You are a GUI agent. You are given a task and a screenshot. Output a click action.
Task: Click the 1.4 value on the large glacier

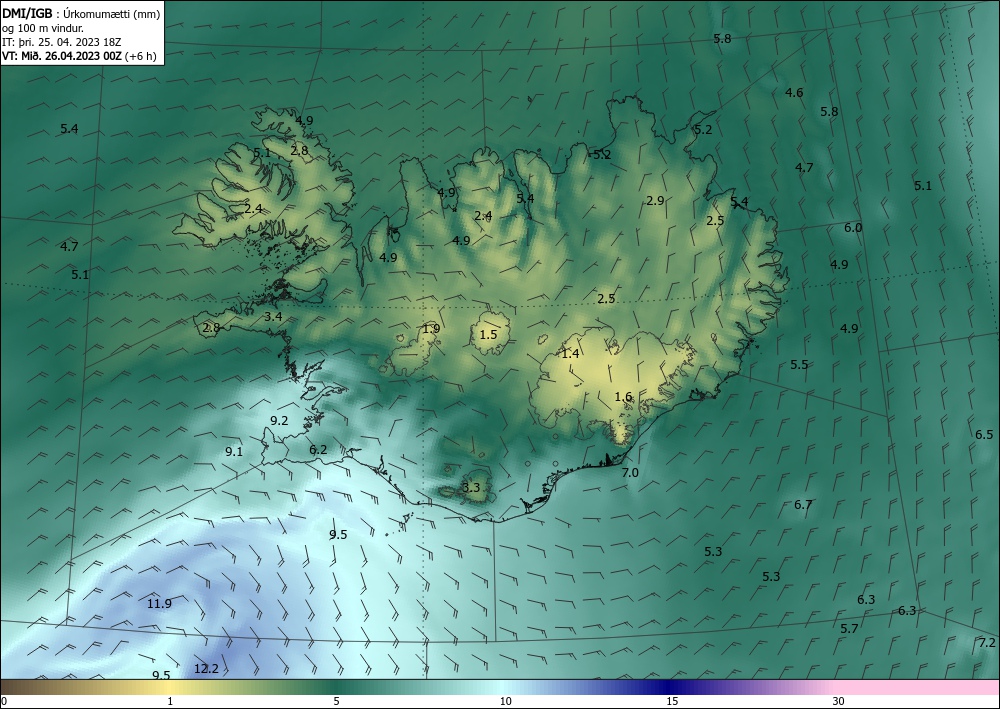570,354
